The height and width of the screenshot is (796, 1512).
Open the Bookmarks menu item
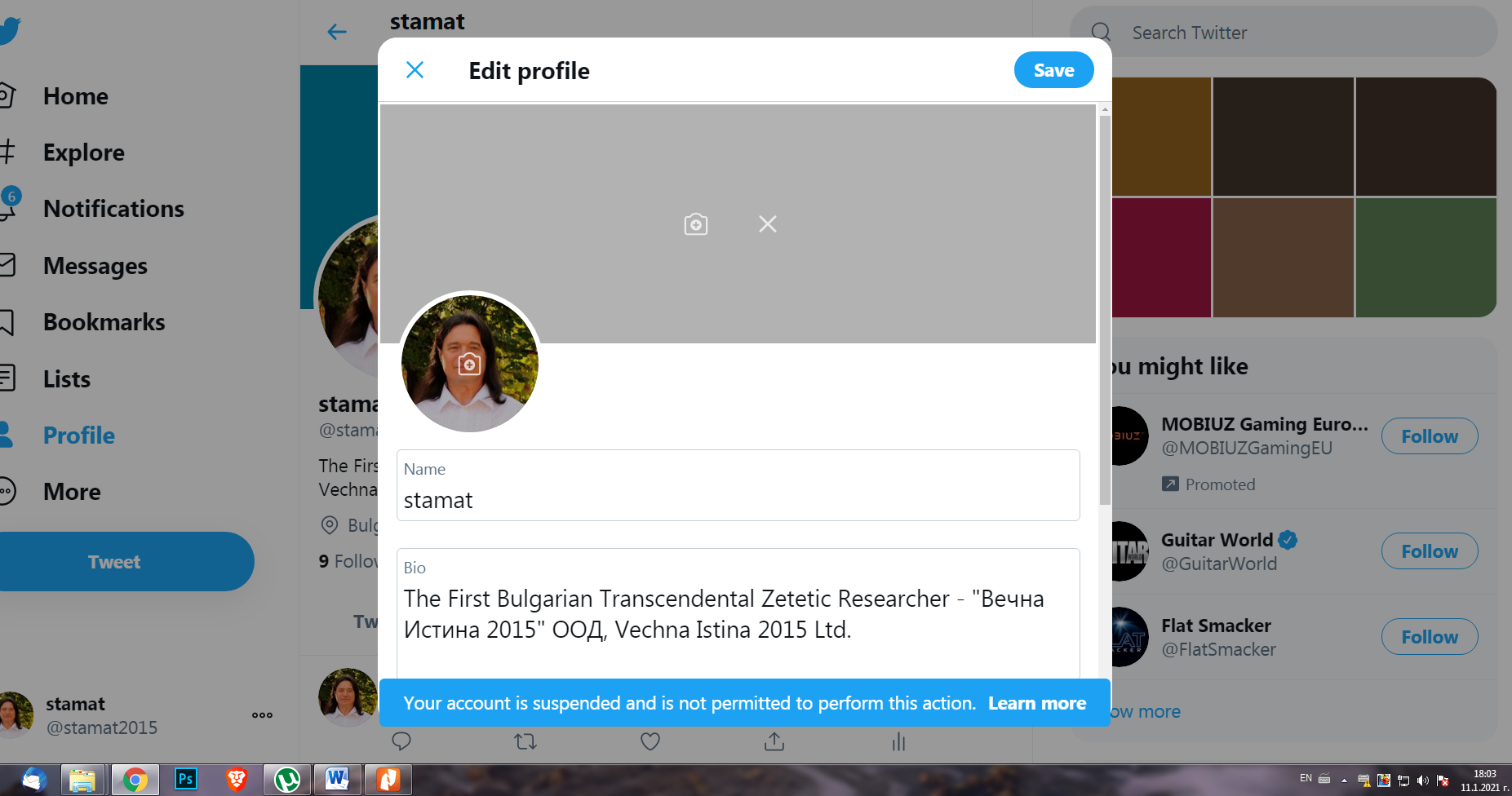tap(104, 322)
